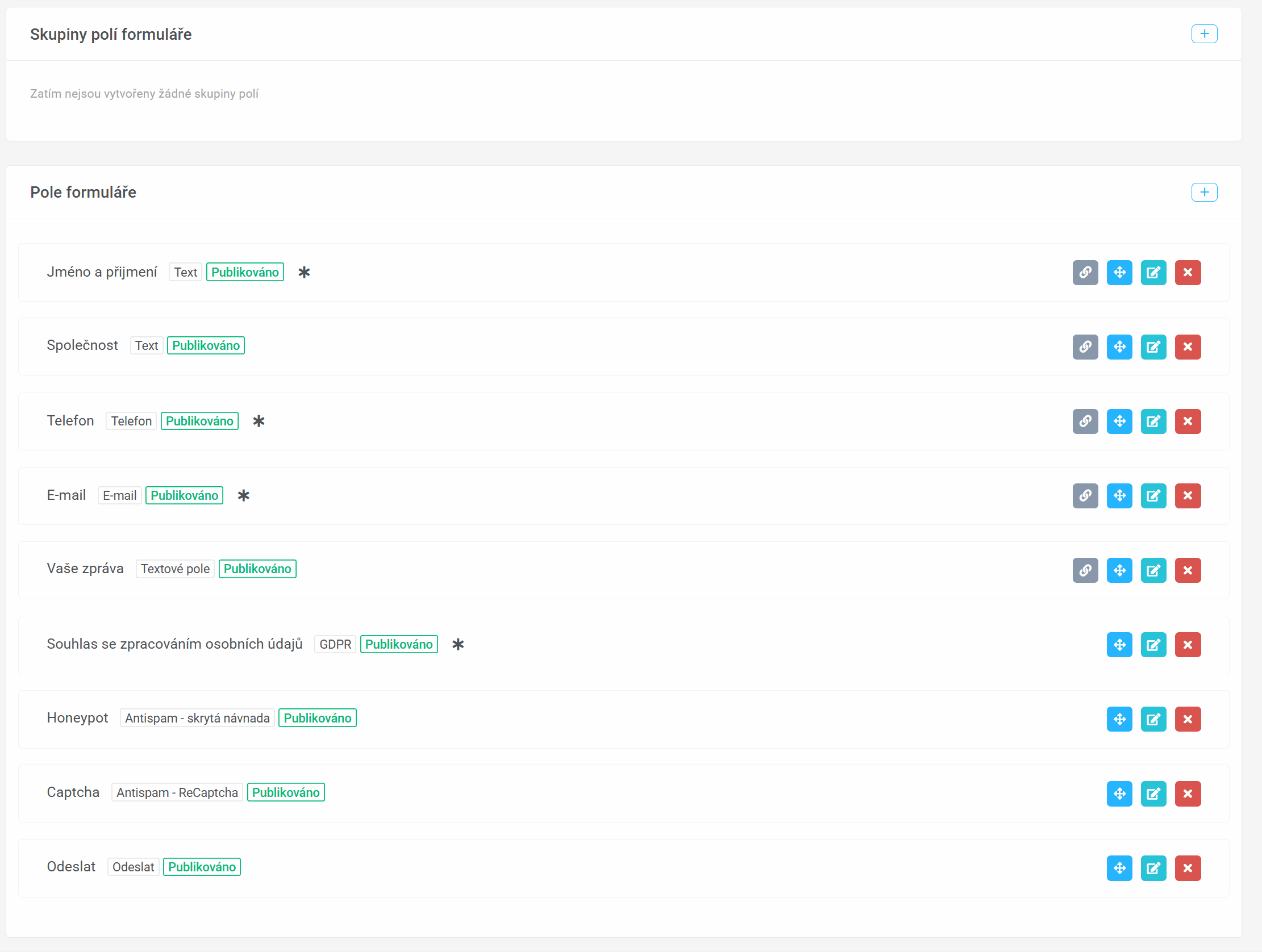Click required asterisk on E-mail row

[244, 496]
